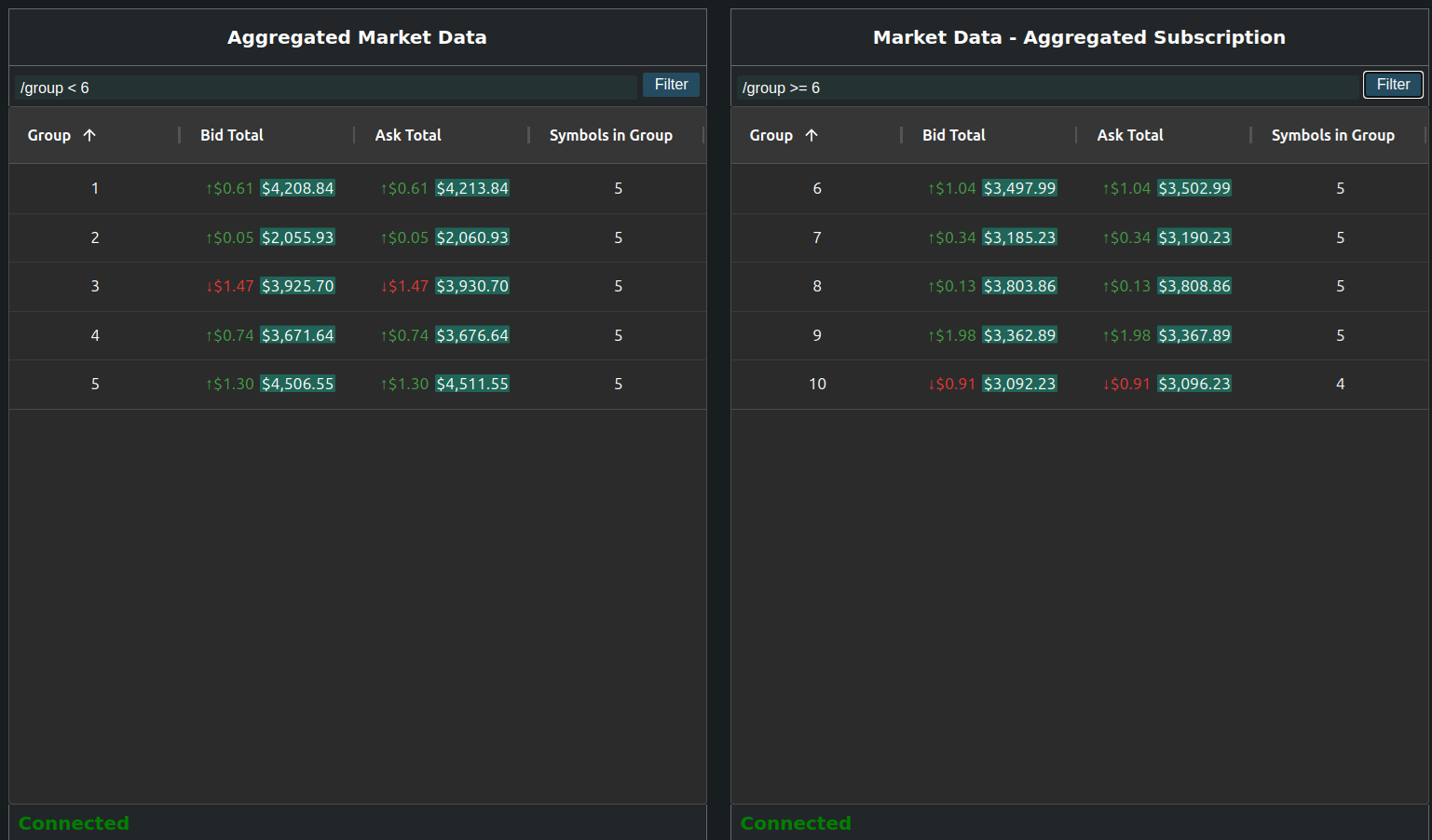Screen dimensions: 1432x840
Task: Click Filter button in Aggregated Subscription panel
Action: tap(1393, 85)
